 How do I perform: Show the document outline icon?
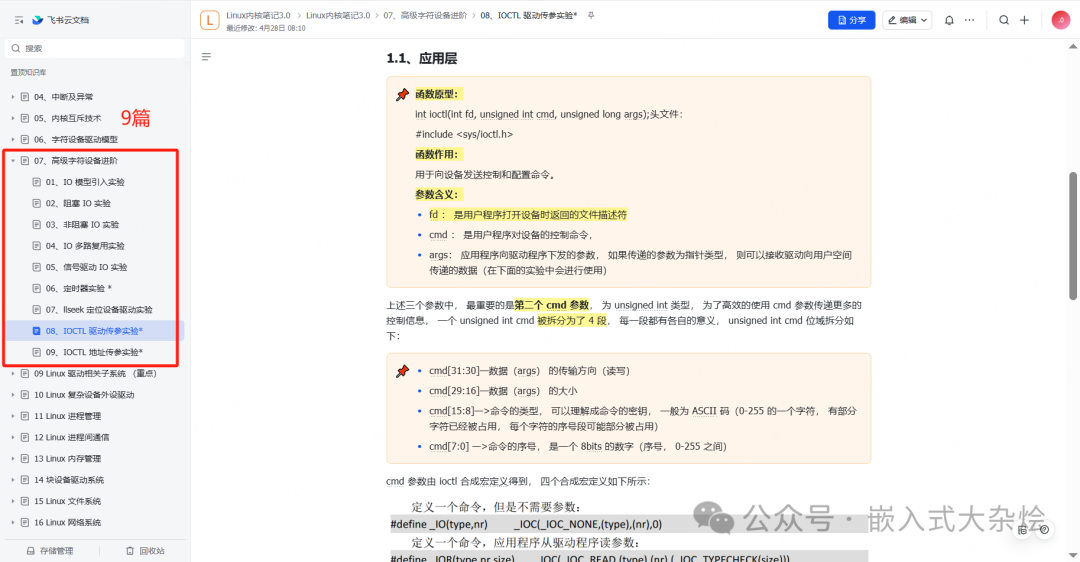point(206,56)
